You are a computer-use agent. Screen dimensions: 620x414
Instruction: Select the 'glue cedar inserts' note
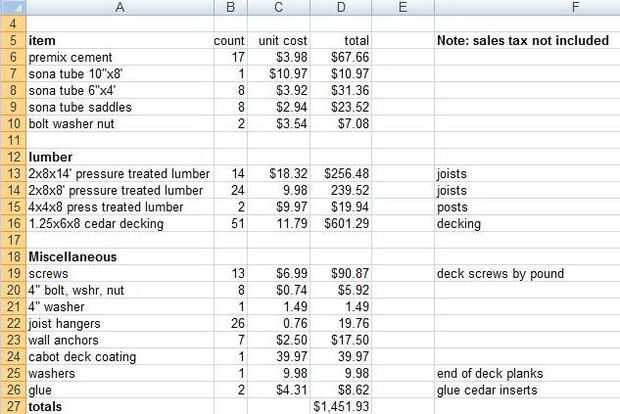pyautogui.click(x=494, y=391)
